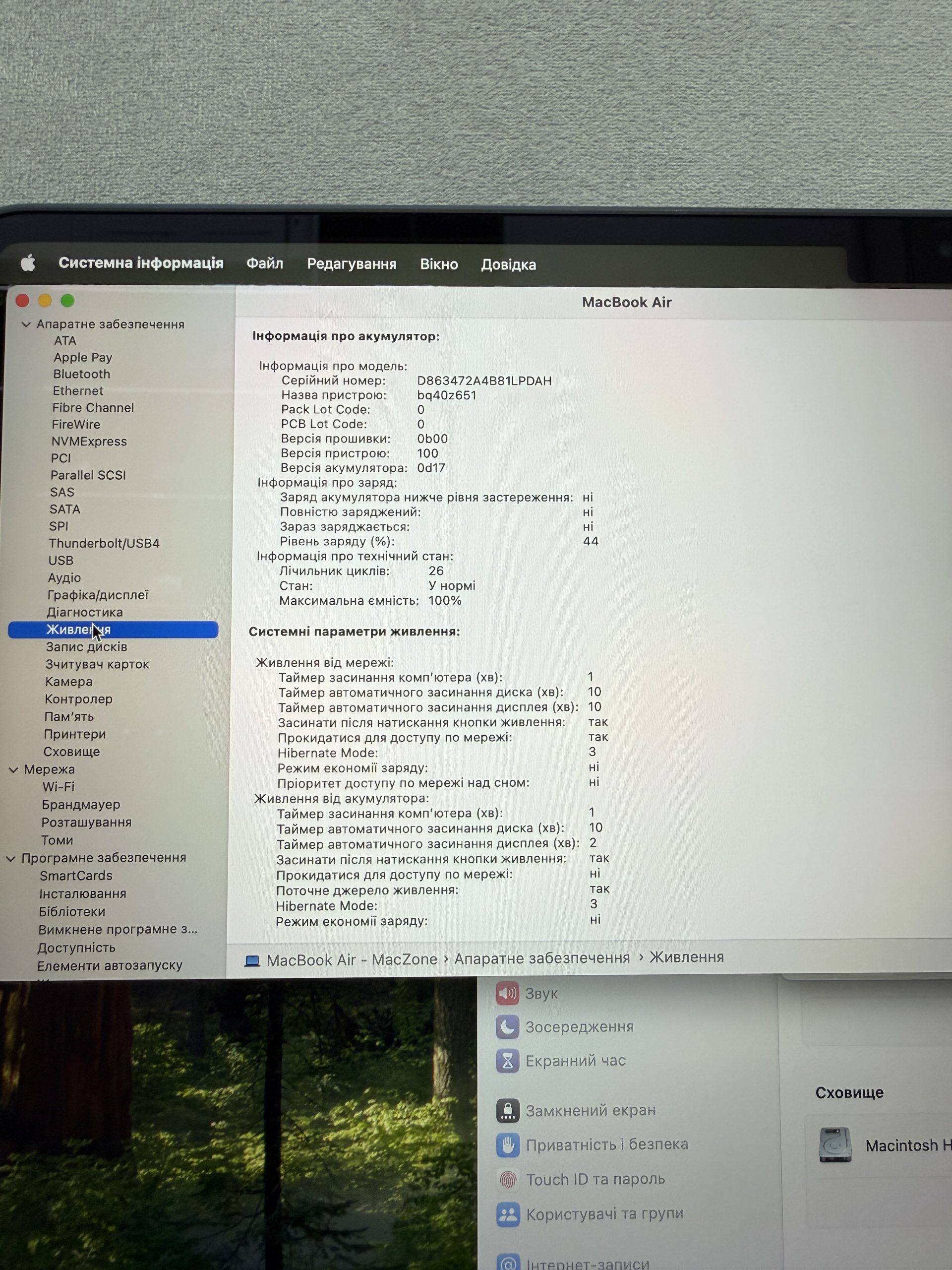Open the Довідка menu
The image size is (952, 1270).
point(508,265)
